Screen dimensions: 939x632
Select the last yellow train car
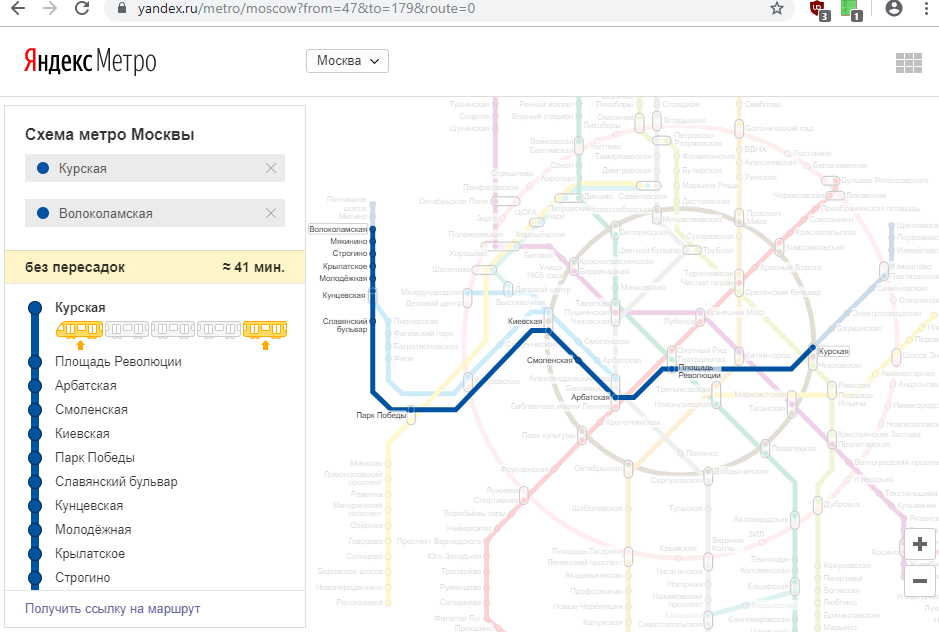pyautogui.click(x=265, y=329)
